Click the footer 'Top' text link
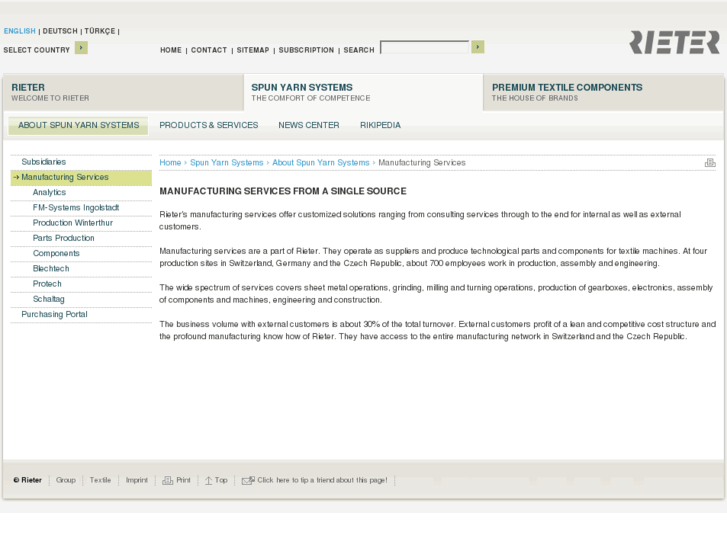727x545 pixels. click(x=221, y=481)
